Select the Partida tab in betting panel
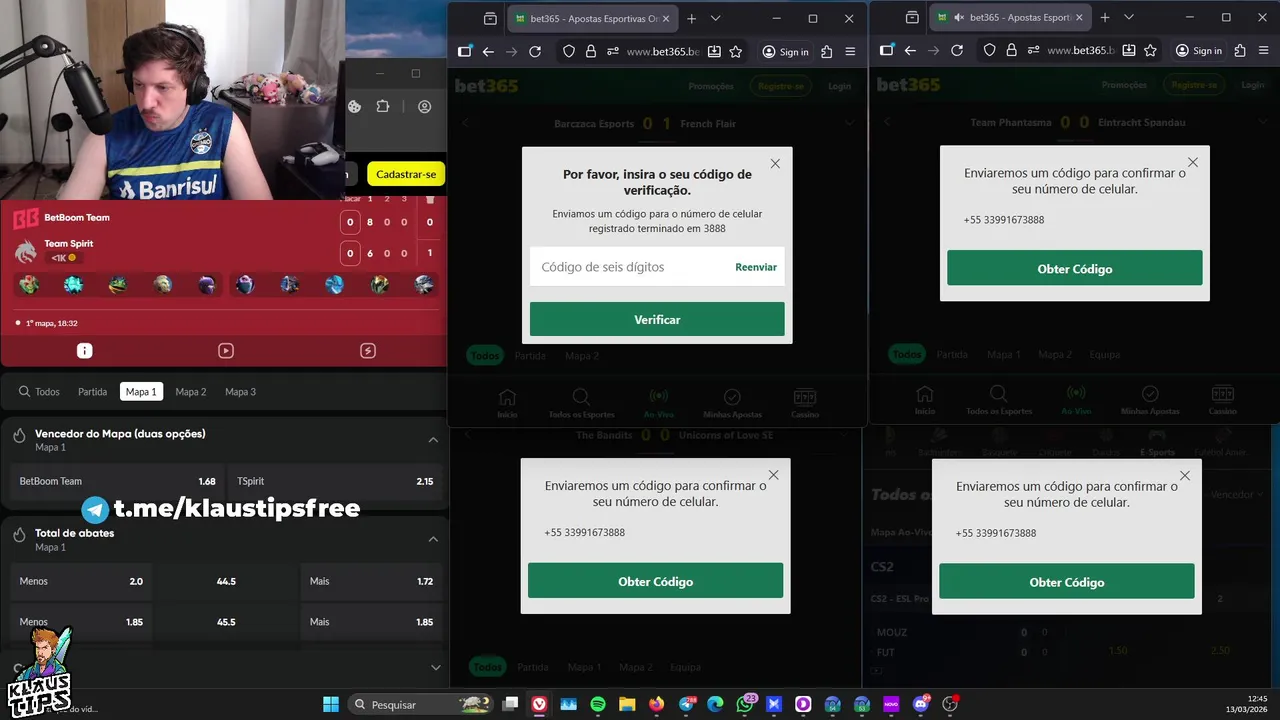This screenshot has width=1280, height=720. click(92, 392)
